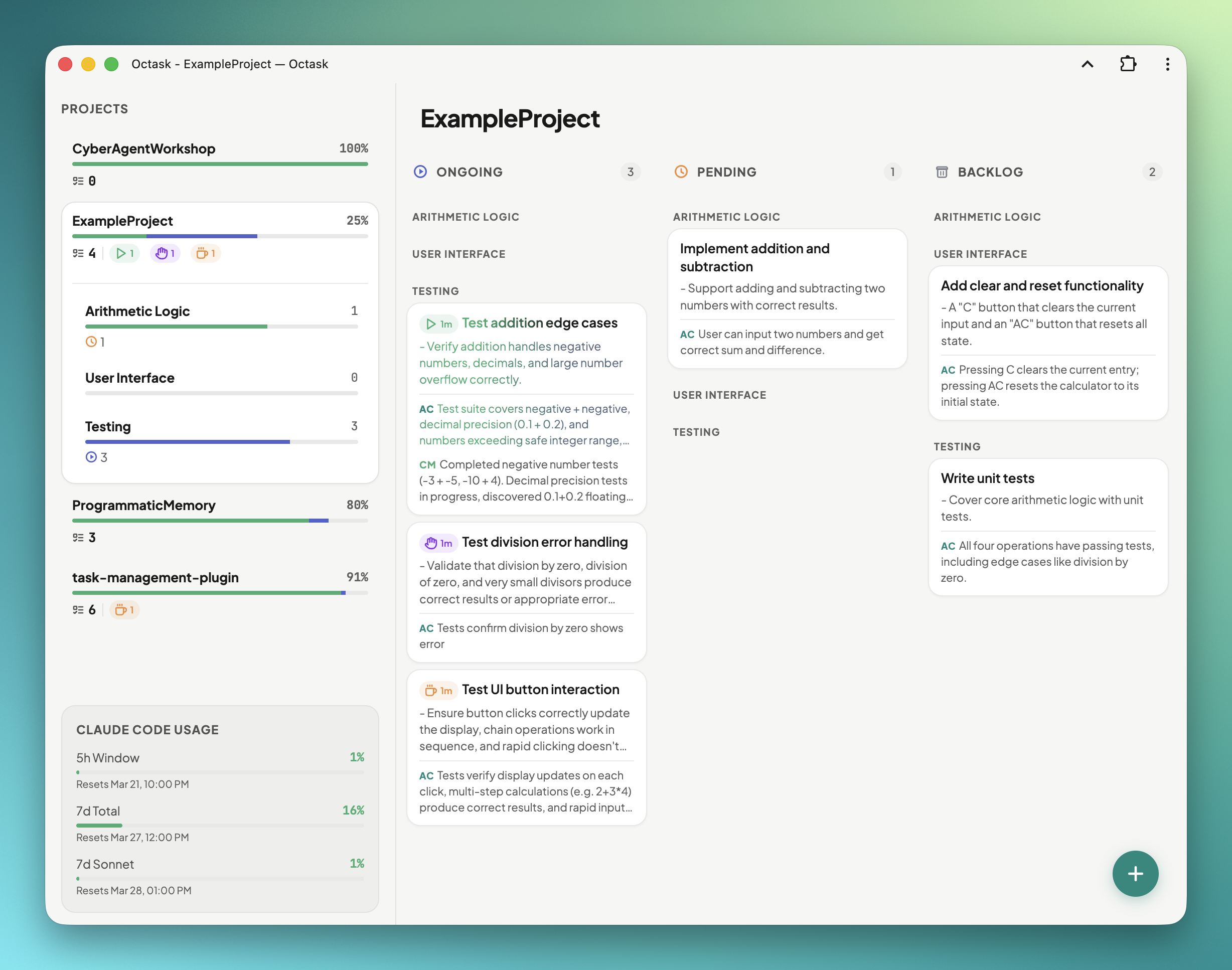Click the Pending column clock icon
This screenshot has width=1232, height=970.
pyautogui.click(x=681, y=172)
